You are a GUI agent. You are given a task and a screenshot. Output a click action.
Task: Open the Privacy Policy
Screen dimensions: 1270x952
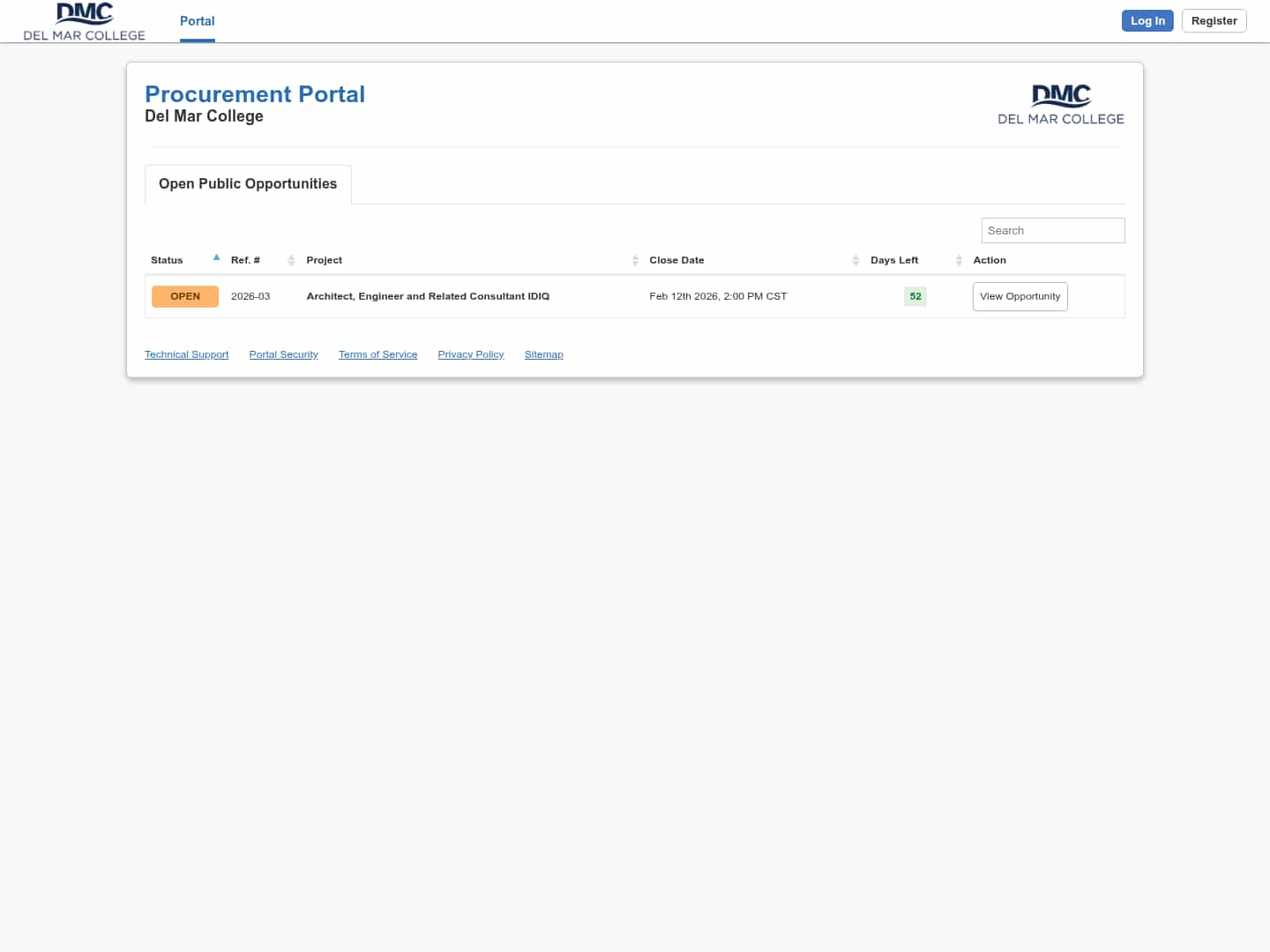(x=470, y=354)
